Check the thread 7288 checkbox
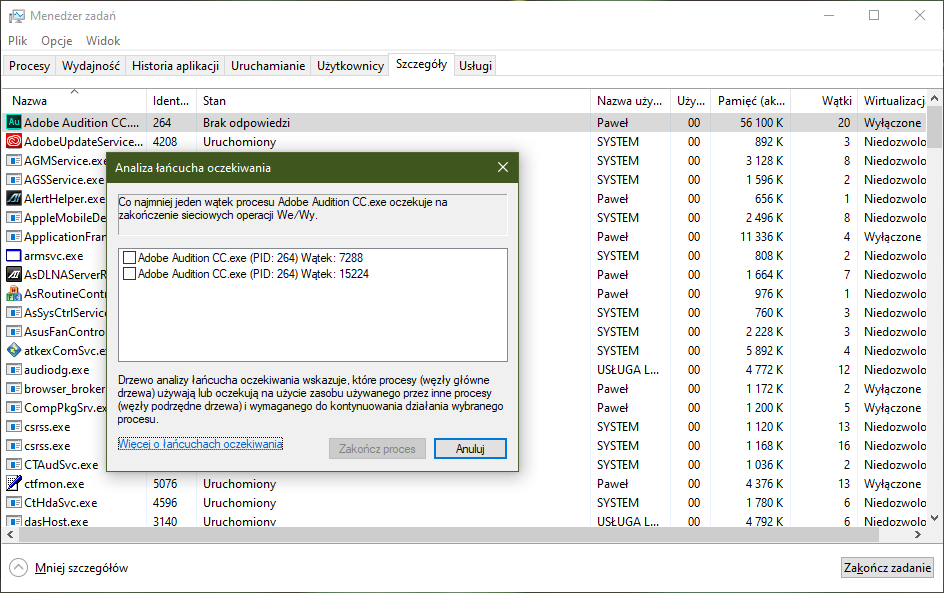The image size is (944, 593). pos(129,258)
